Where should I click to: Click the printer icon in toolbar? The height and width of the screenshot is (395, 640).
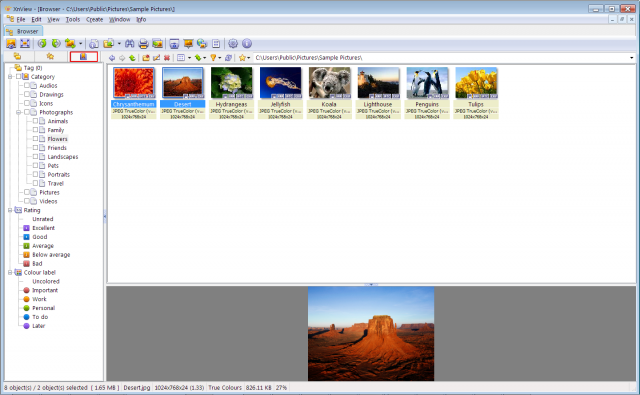click(x=143, y=43)
